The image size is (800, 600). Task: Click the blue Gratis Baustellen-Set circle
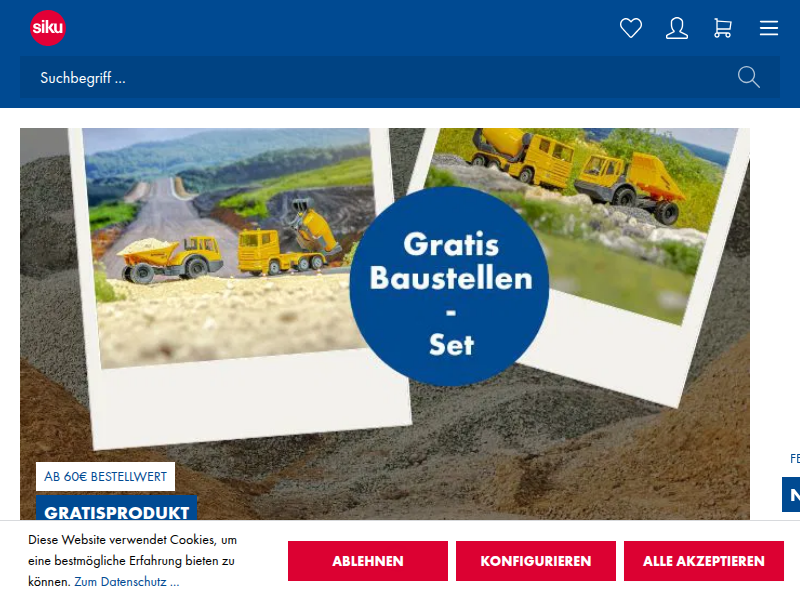click(450, 286)
